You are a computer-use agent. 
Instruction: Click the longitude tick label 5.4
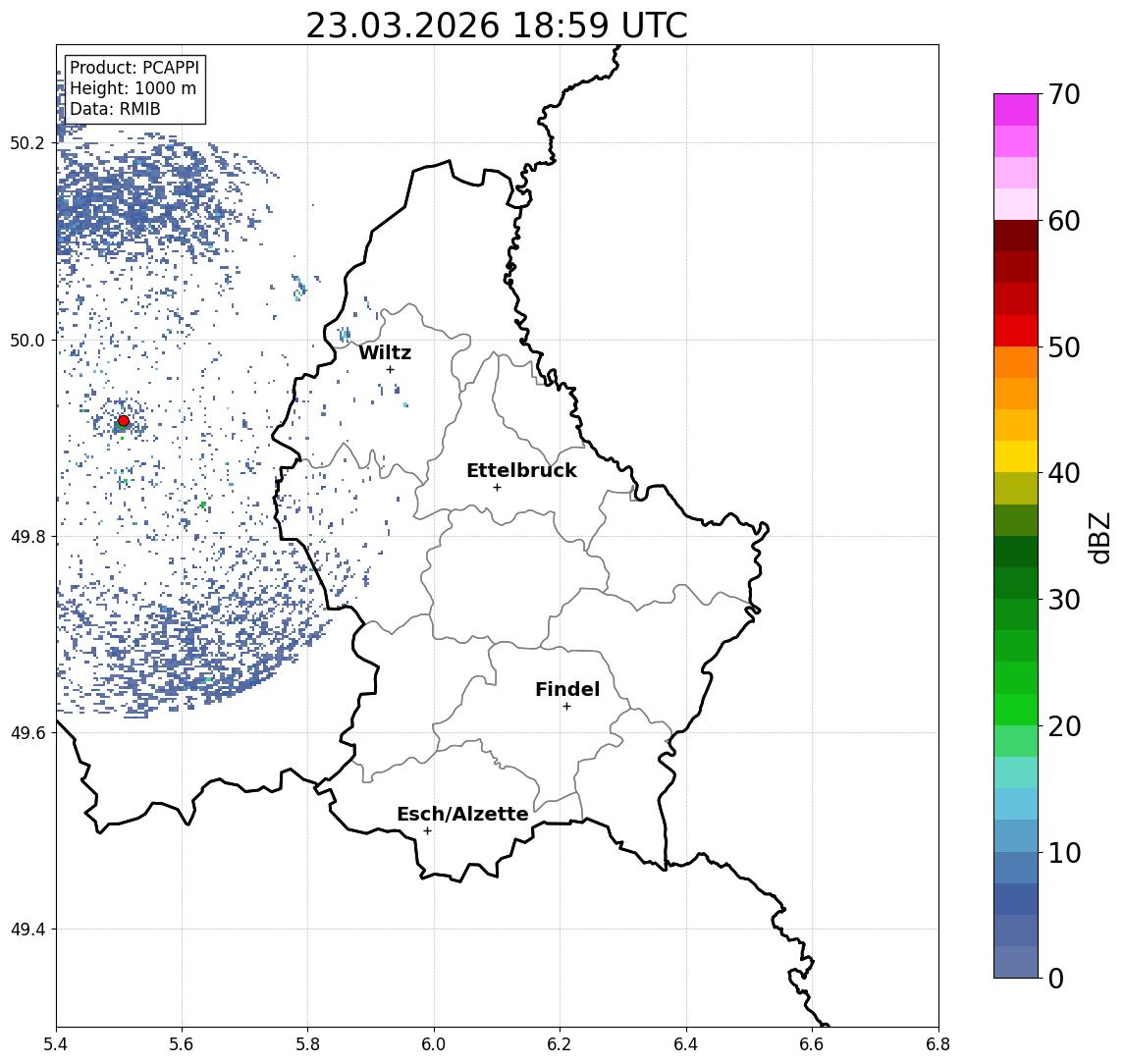point(57,1044)
